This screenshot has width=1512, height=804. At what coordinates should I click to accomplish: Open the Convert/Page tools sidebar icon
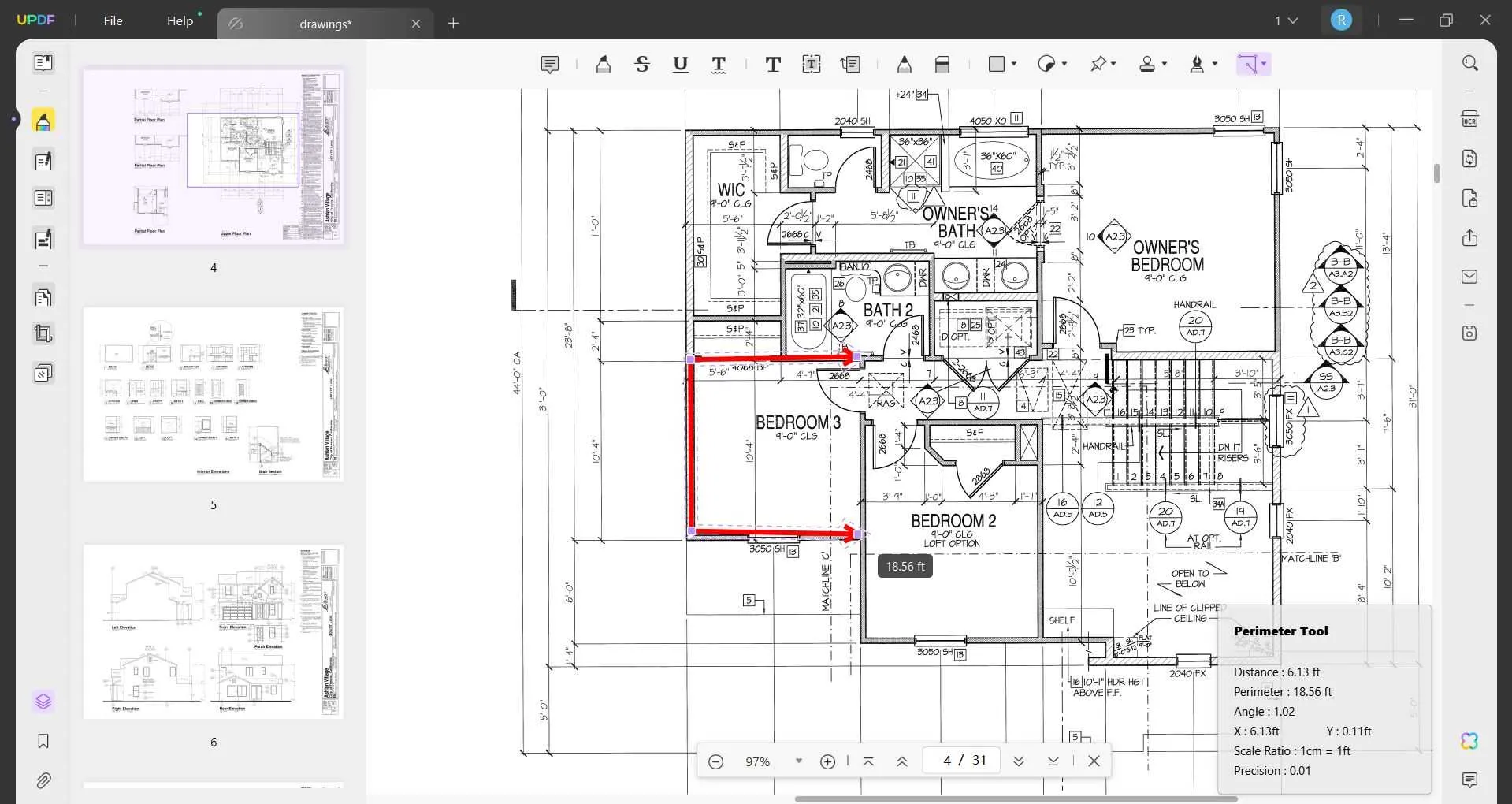coord(43,296)
